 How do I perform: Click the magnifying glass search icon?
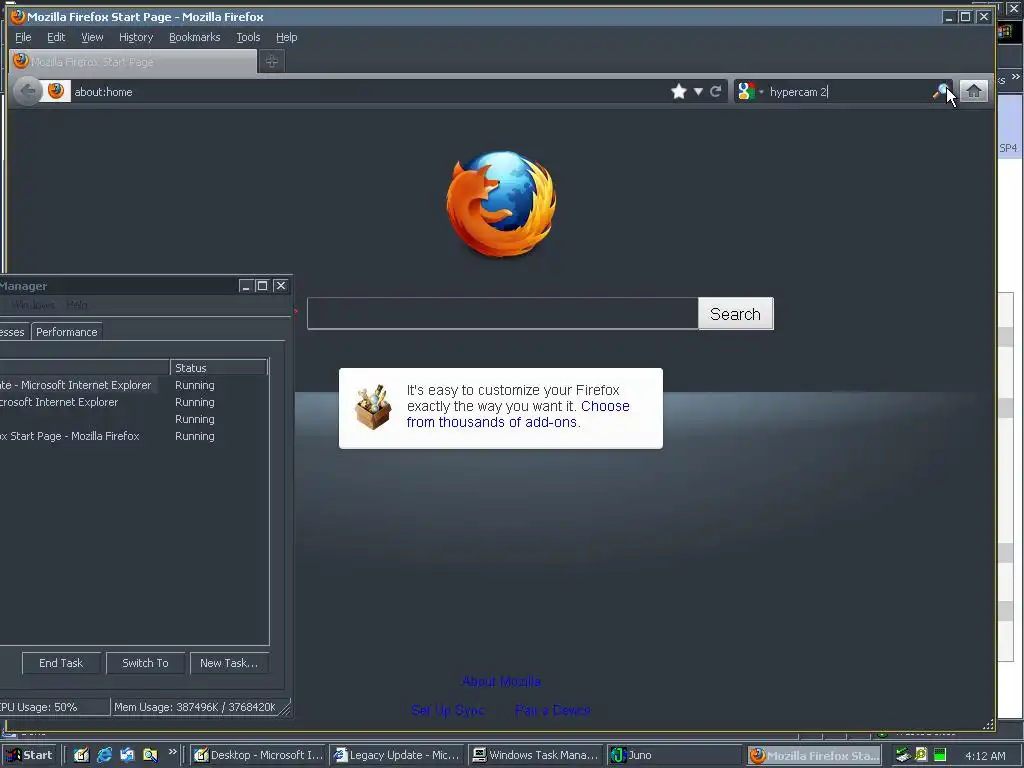point(941,91)
